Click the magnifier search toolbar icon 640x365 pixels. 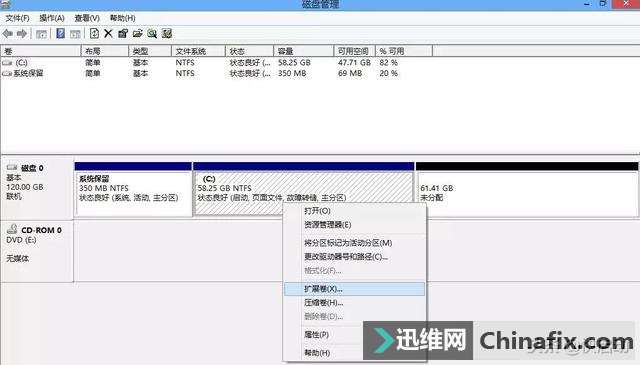152,33
